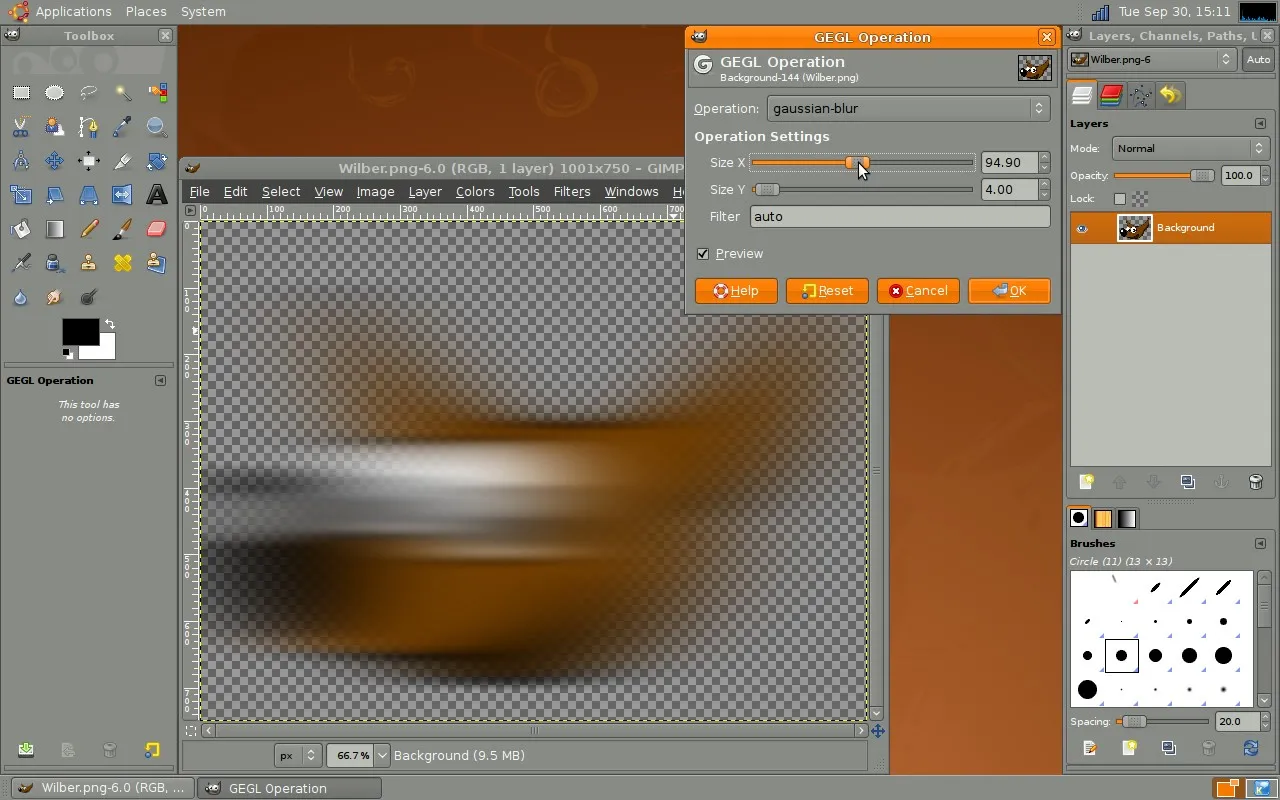This screenshot has width=1280, height=800.
Task: Delete layer using the trash icon
Action: 1256,482
